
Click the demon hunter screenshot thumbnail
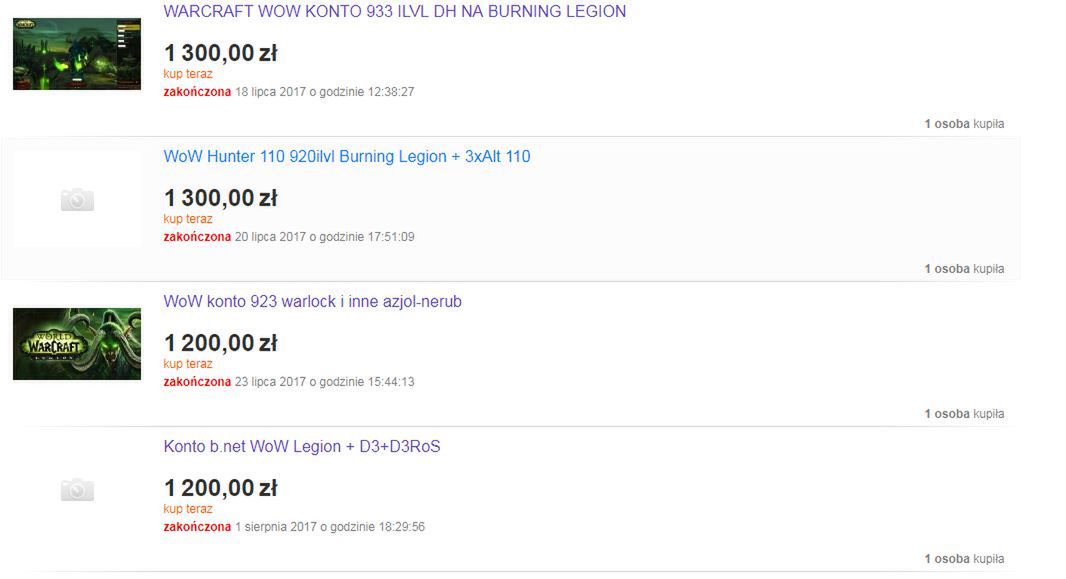click(77, 54)
